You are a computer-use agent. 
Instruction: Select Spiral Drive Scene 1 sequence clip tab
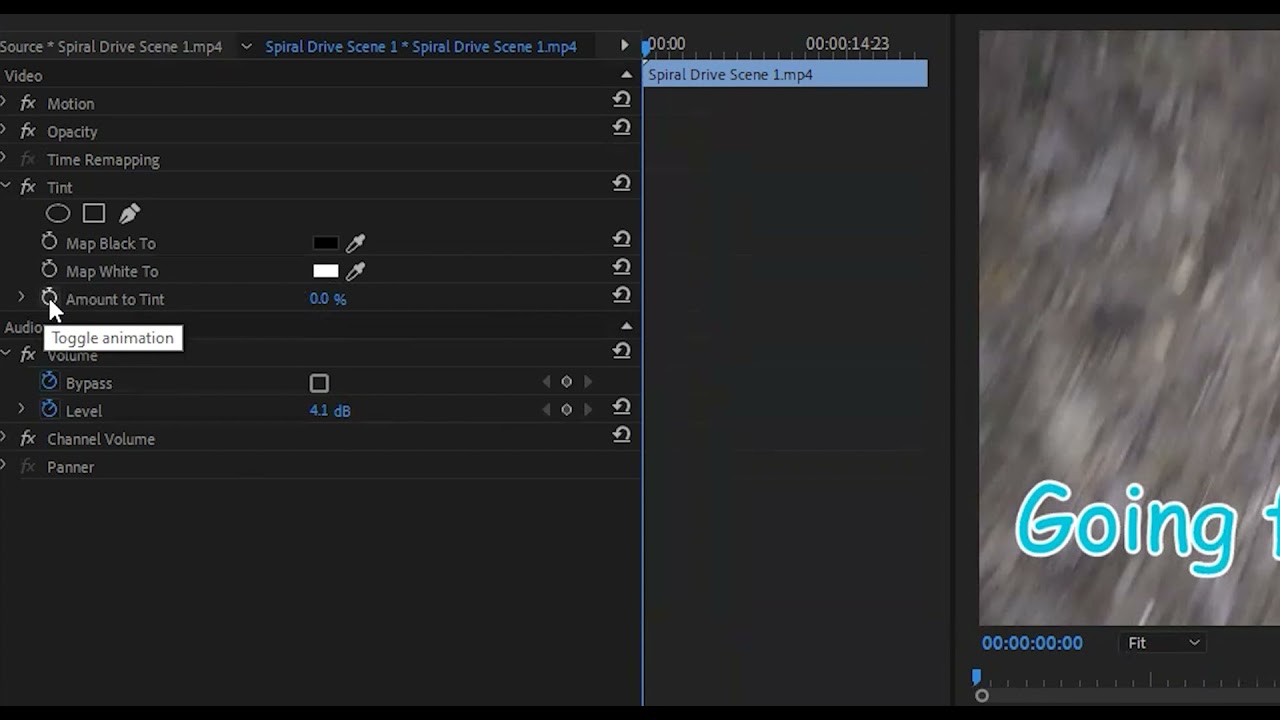point(421,46)
